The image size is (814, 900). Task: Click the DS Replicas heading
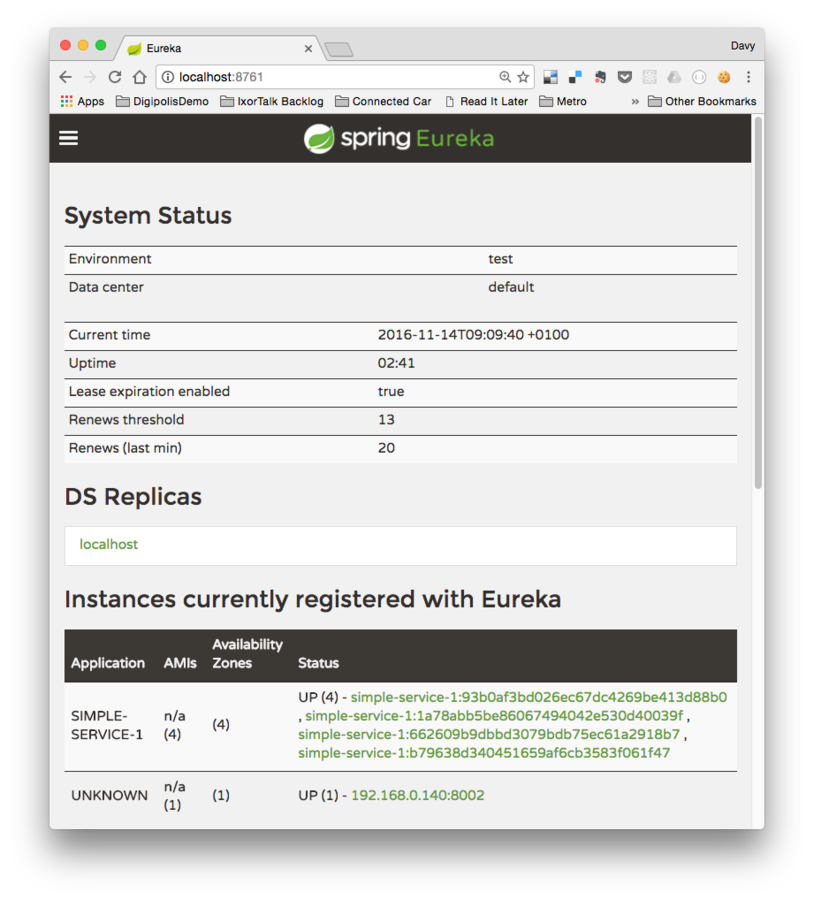pos(133,496)
